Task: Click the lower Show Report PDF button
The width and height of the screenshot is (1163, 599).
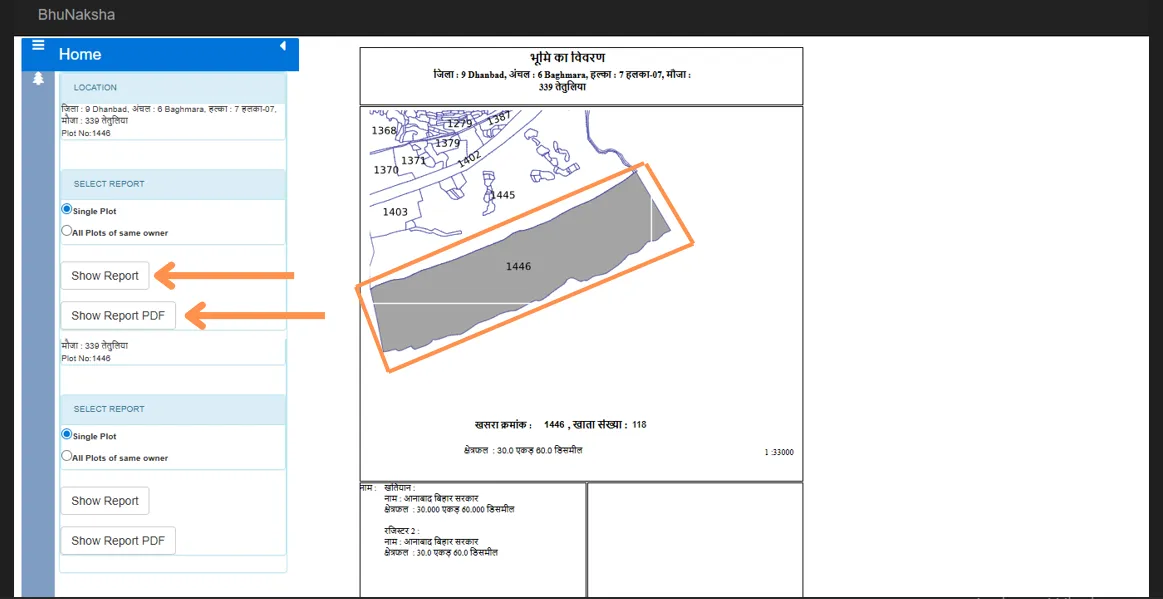Action: 118,541
